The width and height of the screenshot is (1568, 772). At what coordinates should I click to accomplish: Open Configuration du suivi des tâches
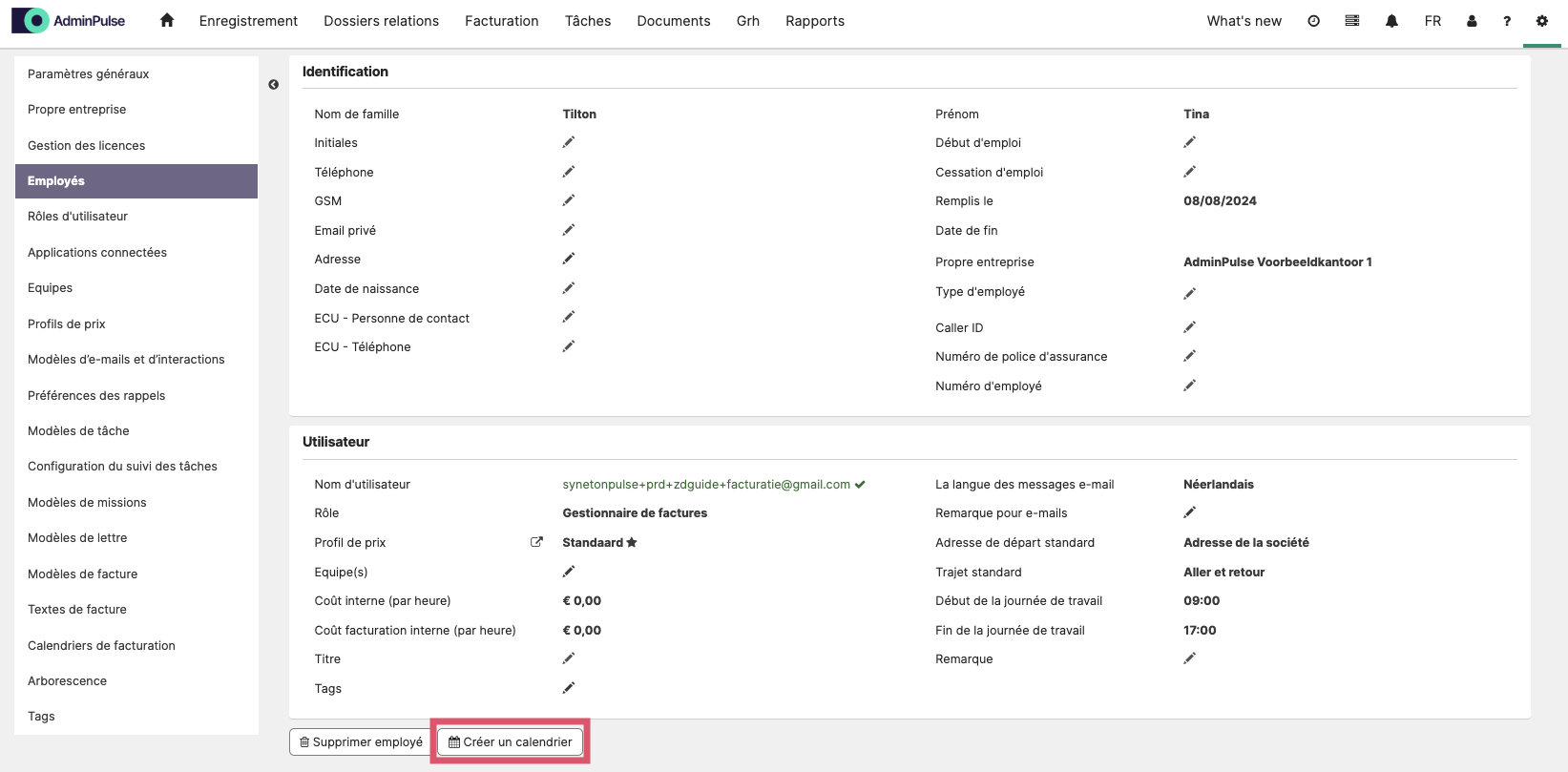[136, 467]
